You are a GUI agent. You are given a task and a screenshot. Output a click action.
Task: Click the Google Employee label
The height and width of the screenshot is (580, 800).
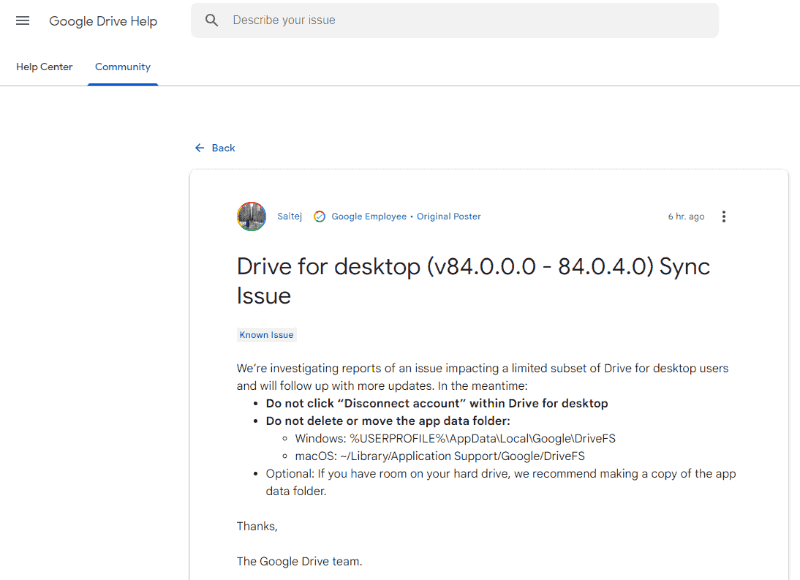click(369, 216)
